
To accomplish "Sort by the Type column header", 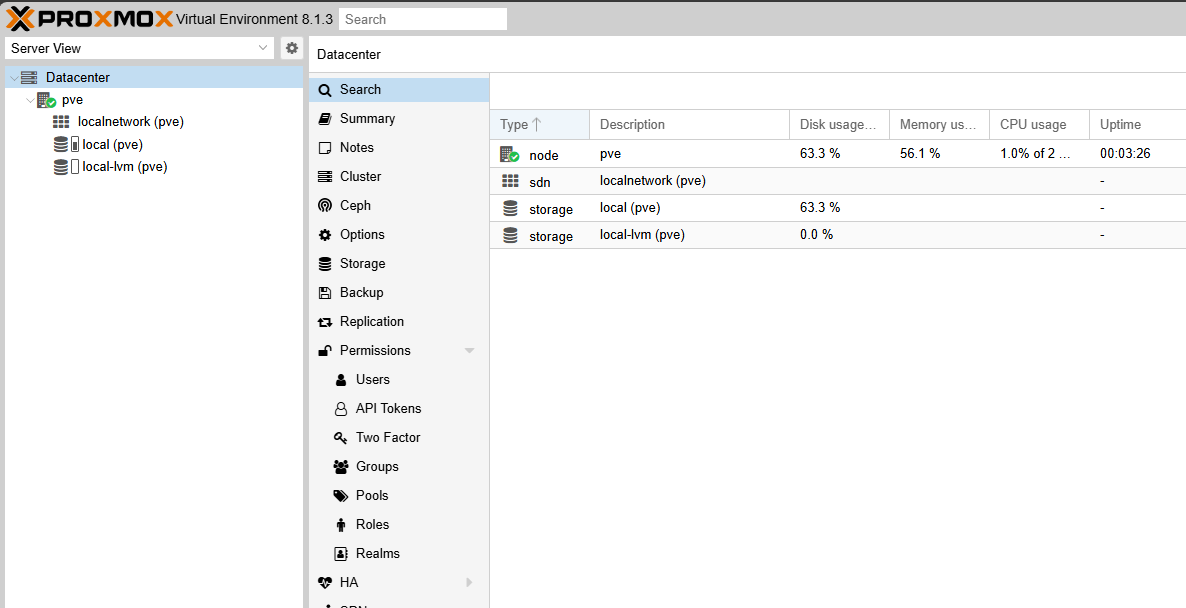I will [x=540, y=125].
